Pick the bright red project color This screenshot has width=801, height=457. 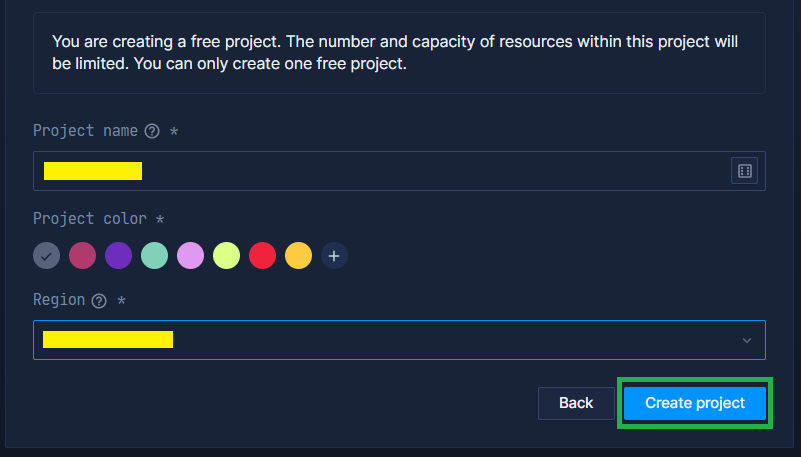click(x=263, y=255)
